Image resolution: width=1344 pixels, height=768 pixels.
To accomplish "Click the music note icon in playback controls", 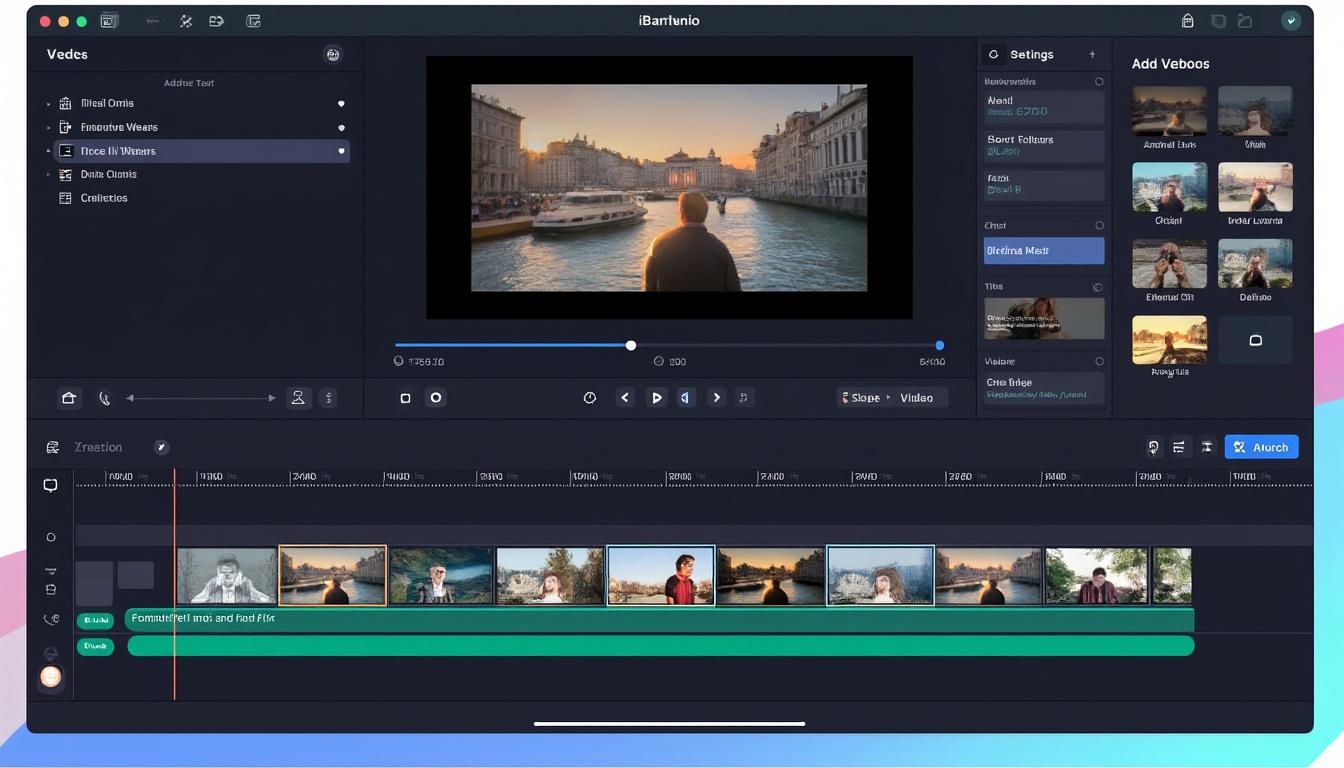I will pyautogui.click(x=743, y=398).
